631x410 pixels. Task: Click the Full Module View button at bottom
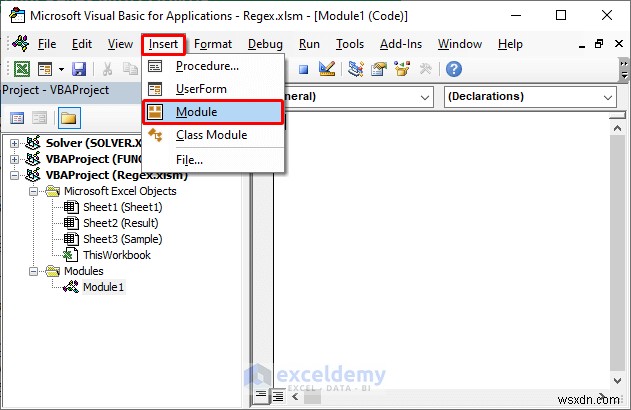pos(277,396)
